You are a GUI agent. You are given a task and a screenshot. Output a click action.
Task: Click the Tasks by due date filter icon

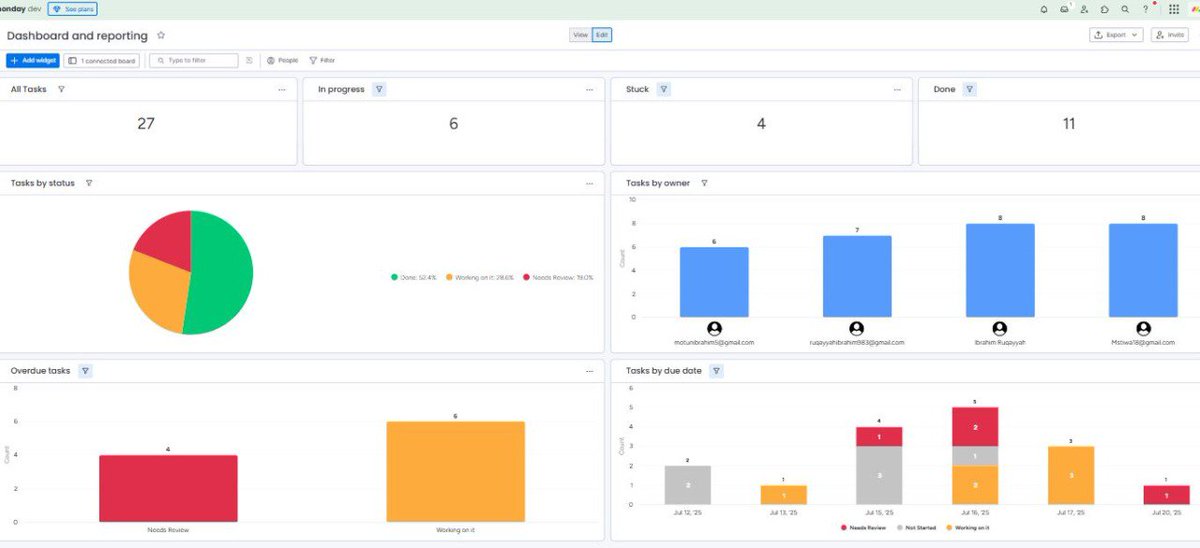716,370
